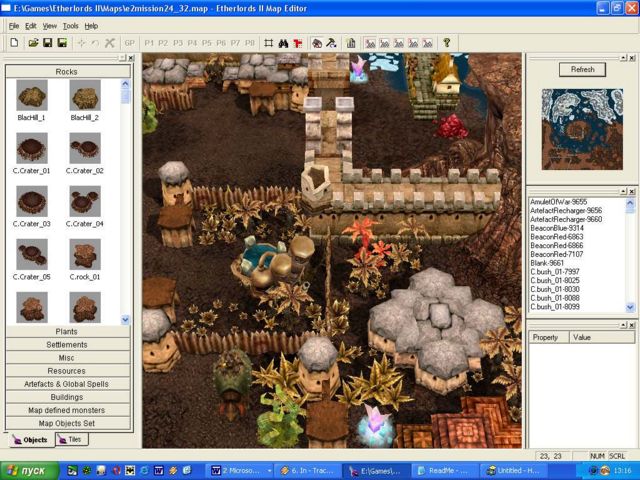Select the hammer terrain tool icon
Viewport: 640px width, 480px height.
(331, 43)
